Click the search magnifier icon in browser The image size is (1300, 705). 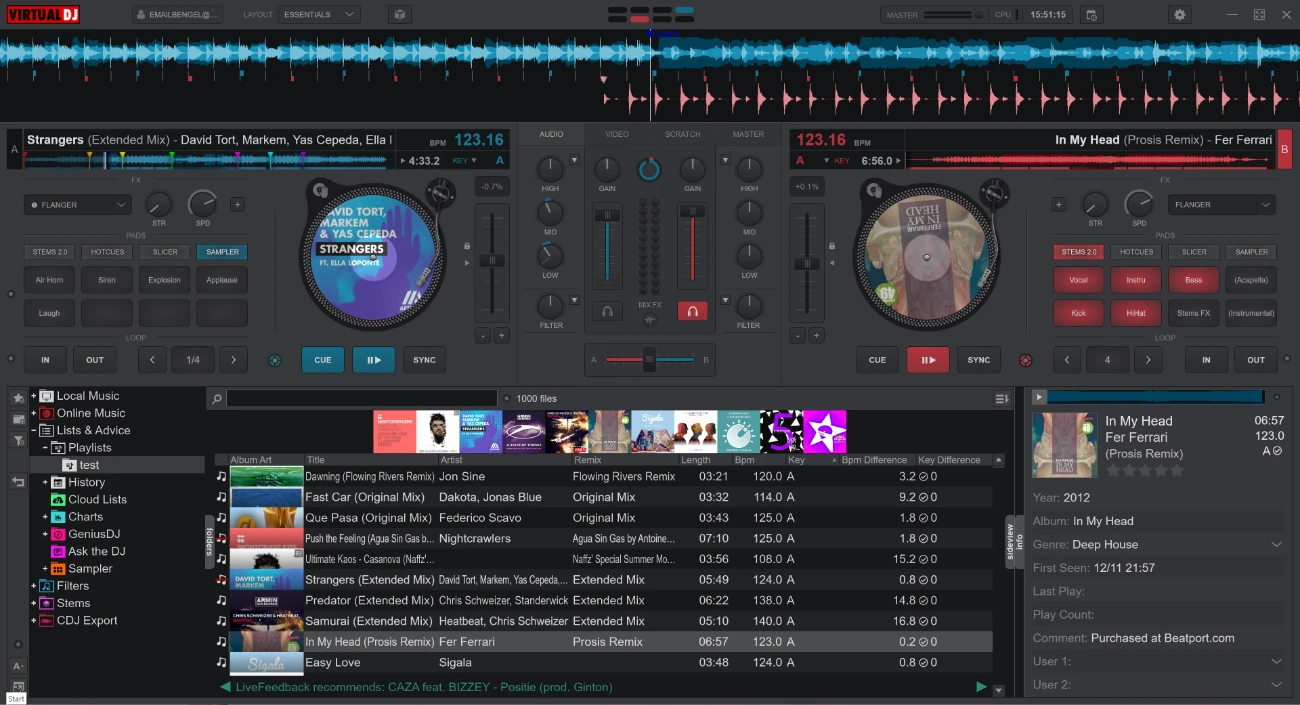pyautogui.click(x=217, y=399)
